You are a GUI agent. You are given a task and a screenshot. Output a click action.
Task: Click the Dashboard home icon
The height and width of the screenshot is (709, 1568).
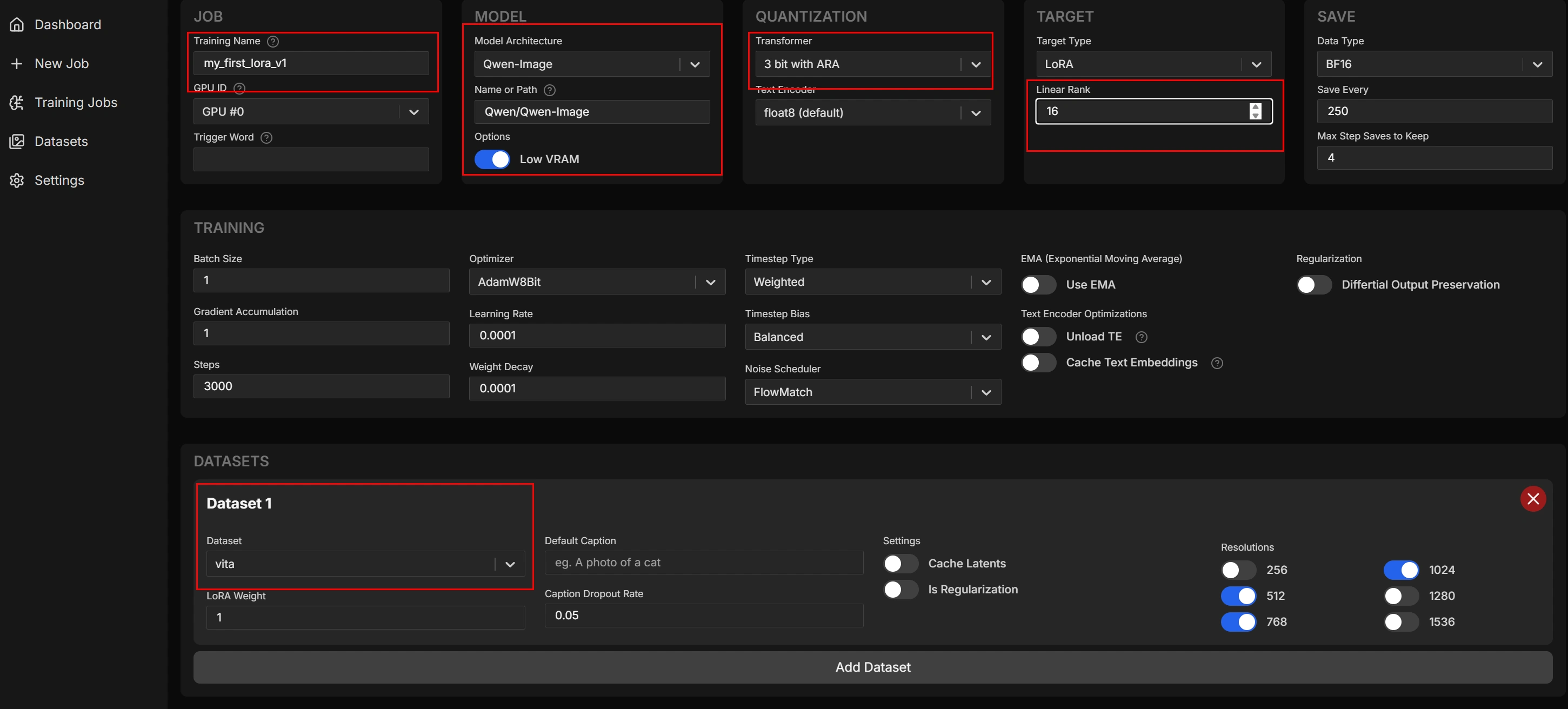pyautogui.click(x=17, y=25)
